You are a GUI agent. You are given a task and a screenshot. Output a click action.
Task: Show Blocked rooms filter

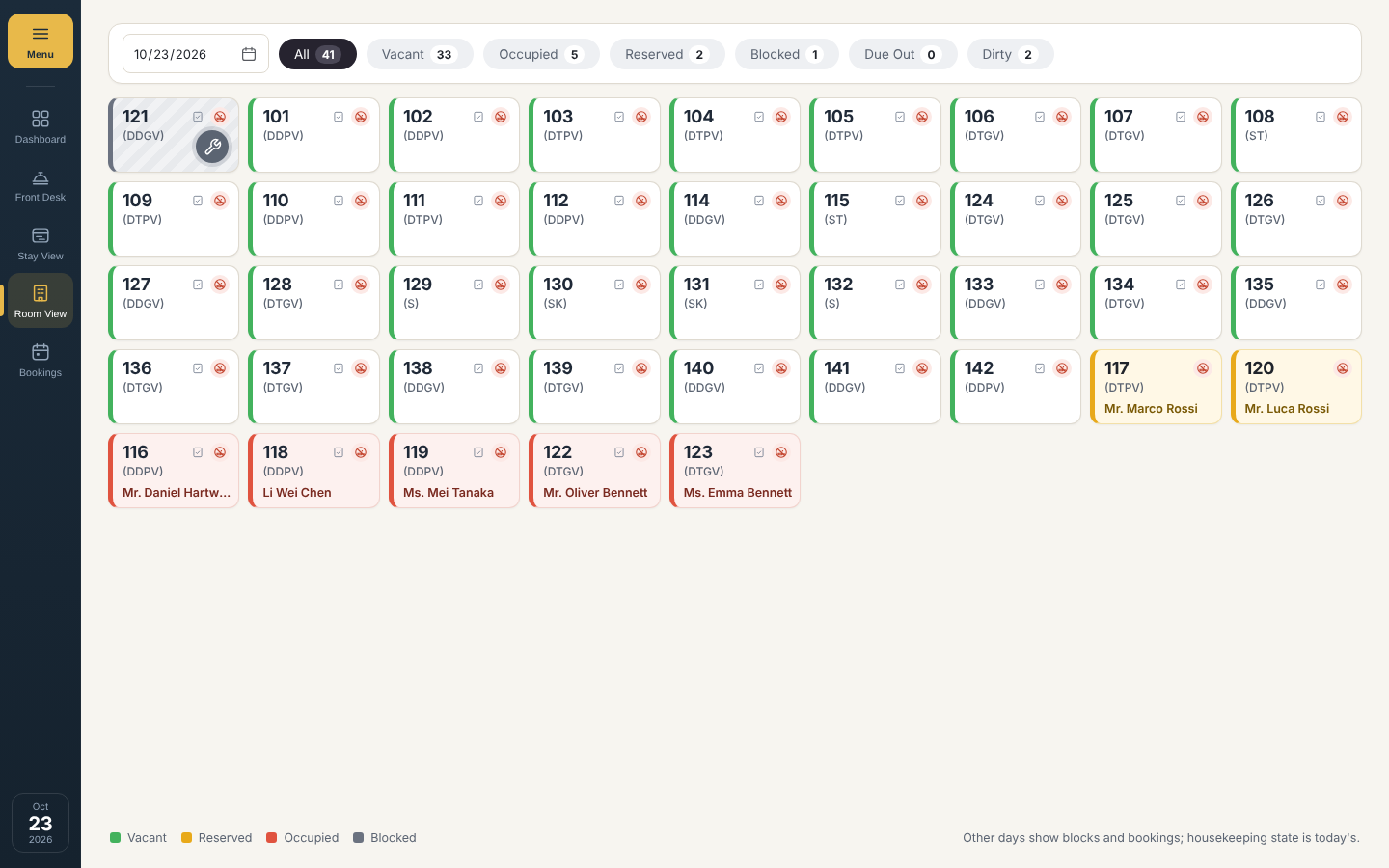click(x=787, y=54)
